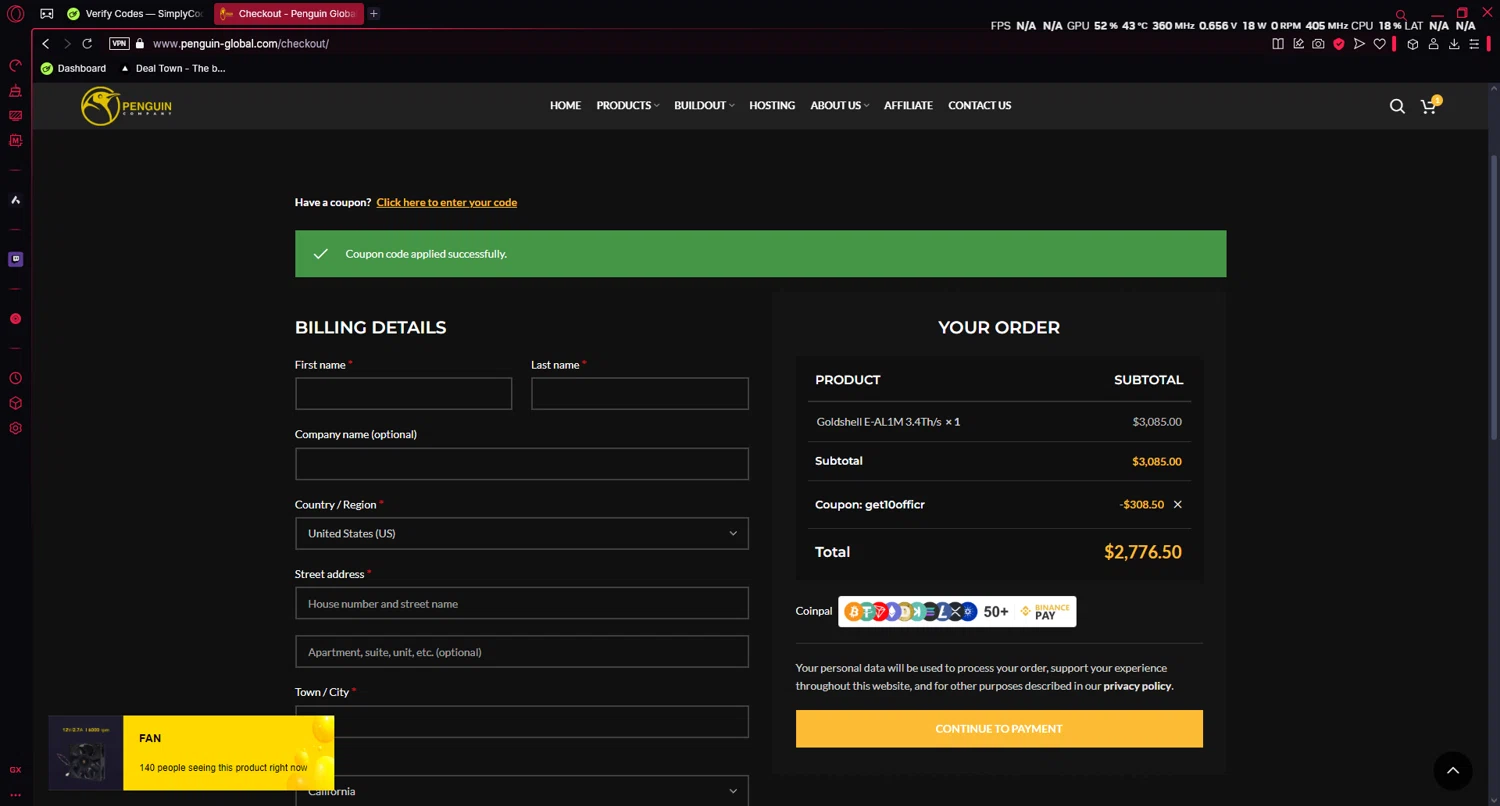
Task: Open the red record sidebar player icon
Action: click(15, 319)
